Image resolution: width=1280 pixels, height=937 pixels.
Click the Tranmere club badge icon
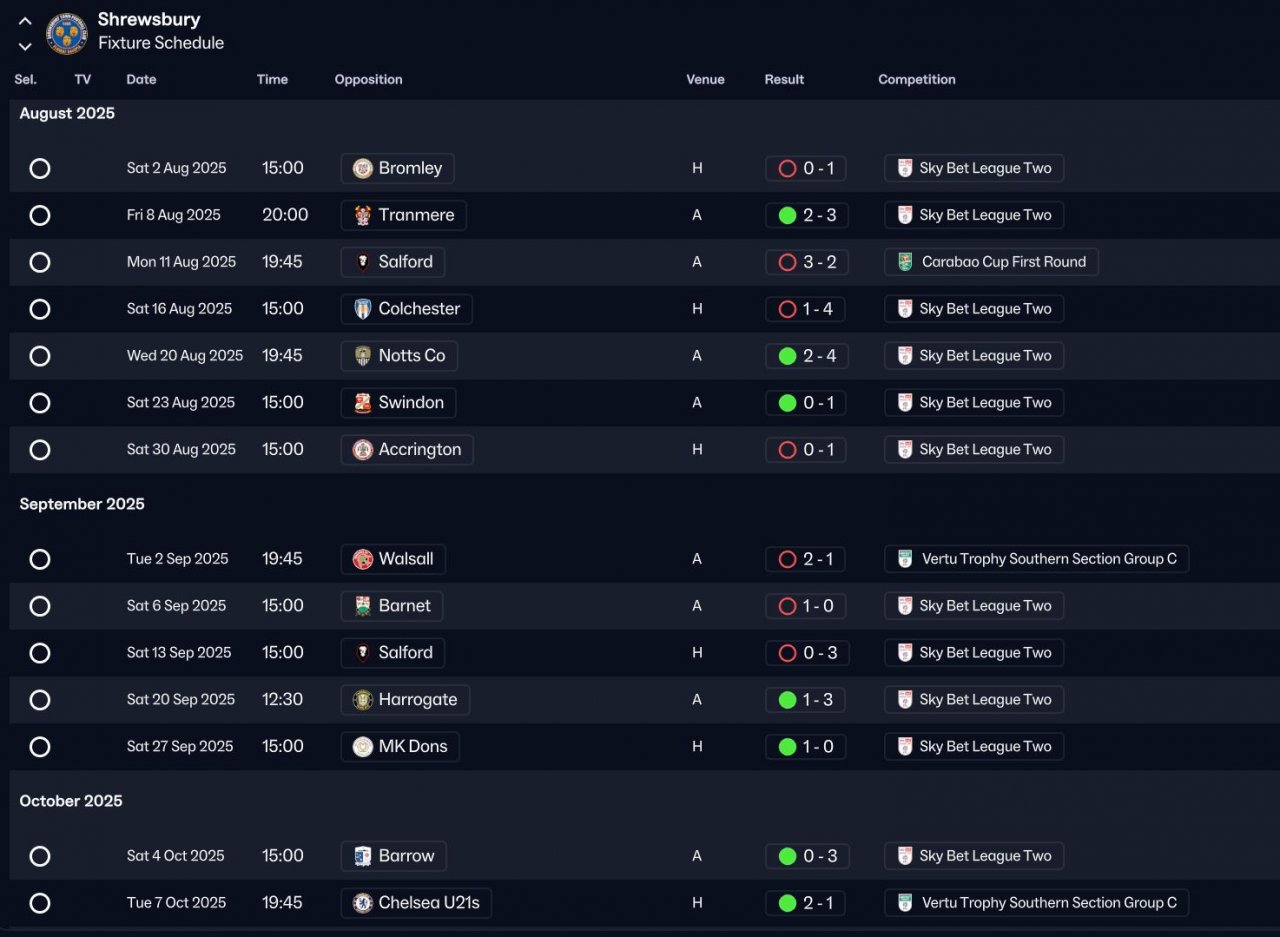(x=363, y=215)
